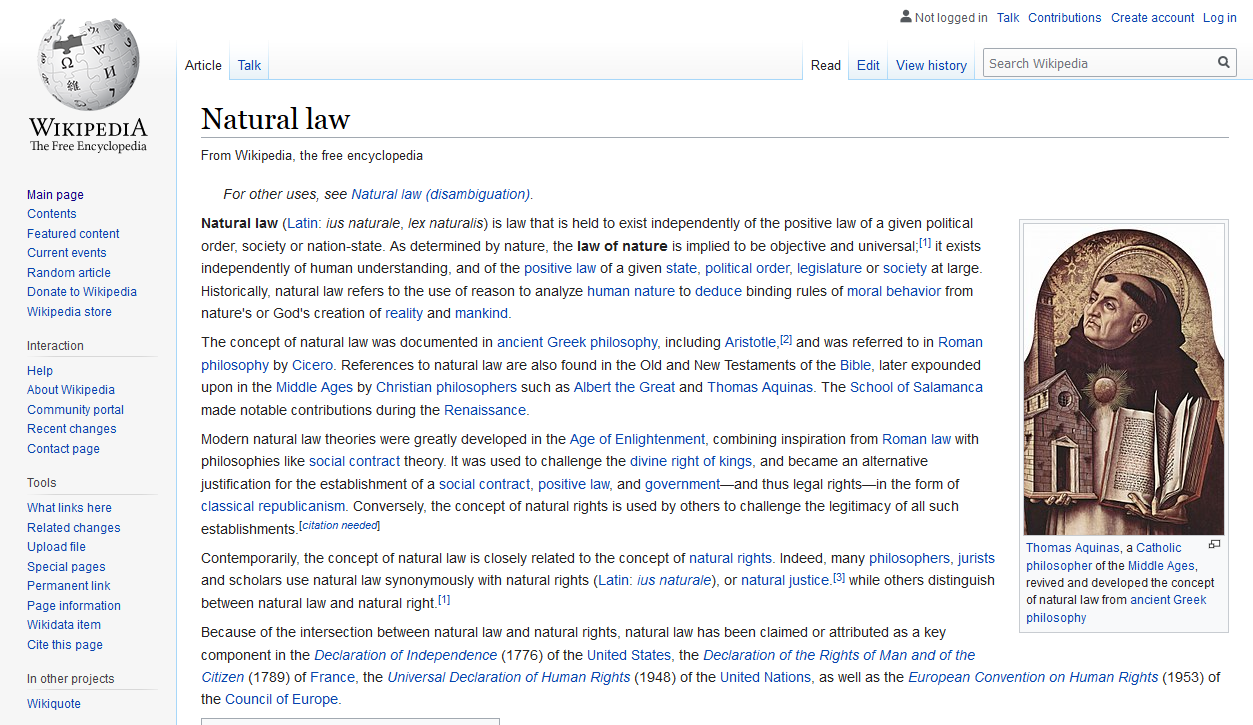Open the Renaissance link
Image resolution: width=1253 pixels, height=725 pixels.
[485, 410]
